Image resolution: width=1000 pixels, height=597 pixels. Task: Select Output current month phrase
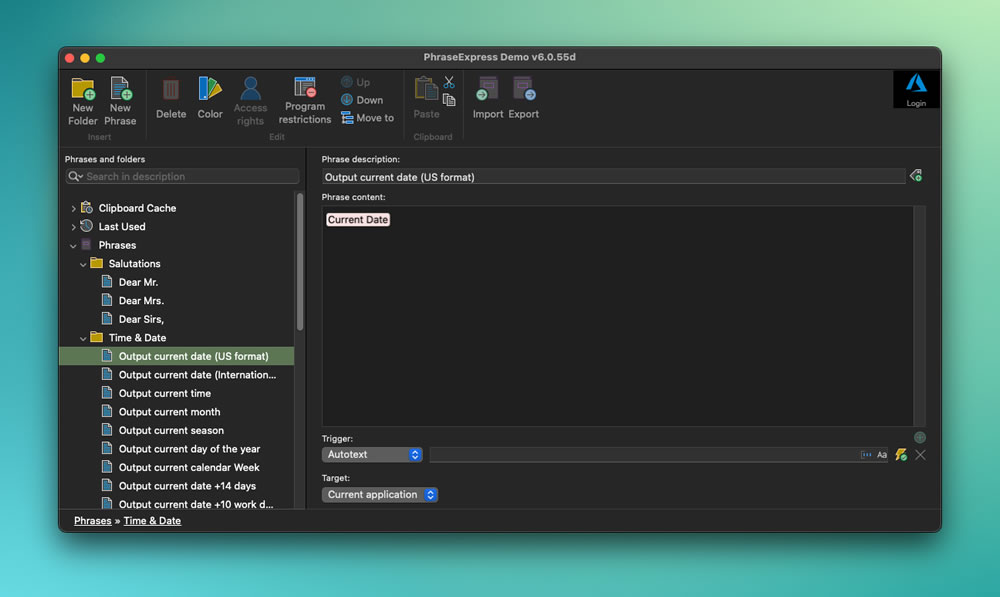tap(169, 411)
